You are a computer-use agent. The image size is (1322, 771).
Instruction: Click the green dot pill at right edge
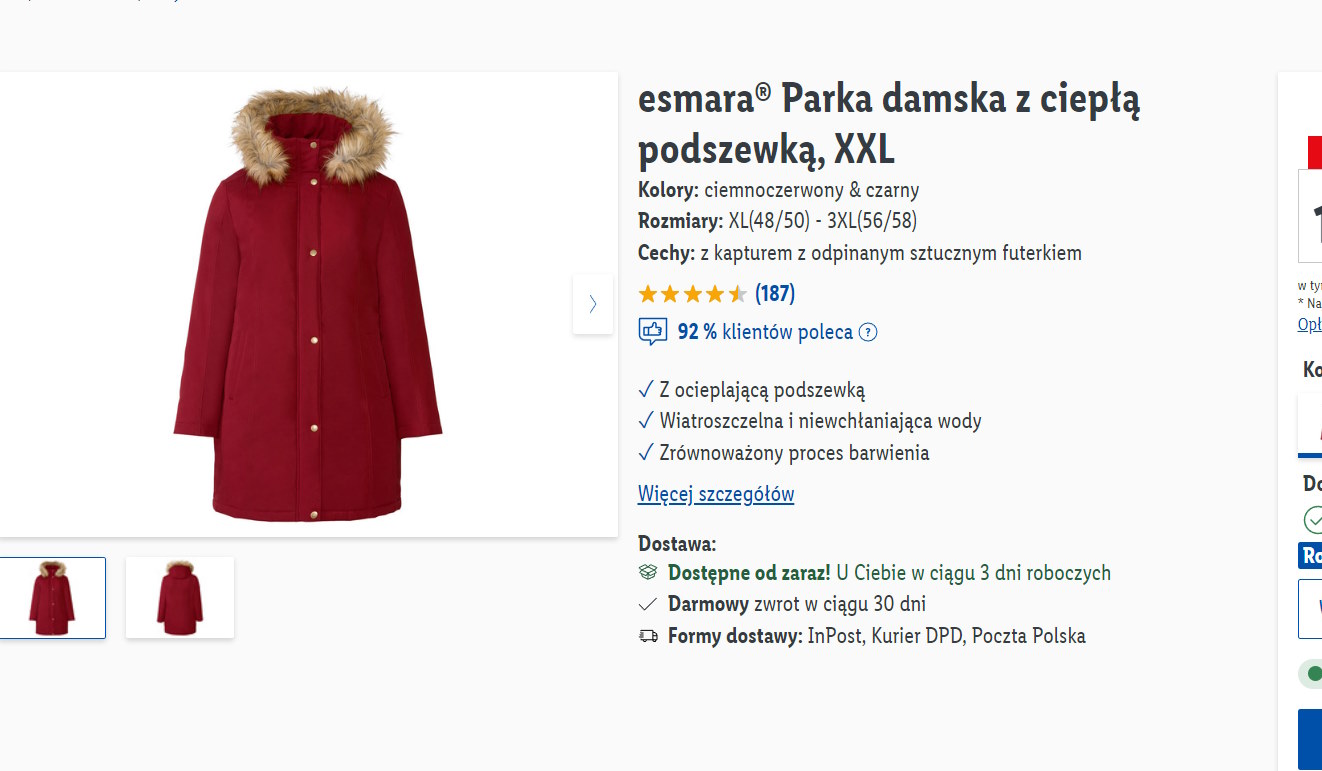coord(1310,674)
